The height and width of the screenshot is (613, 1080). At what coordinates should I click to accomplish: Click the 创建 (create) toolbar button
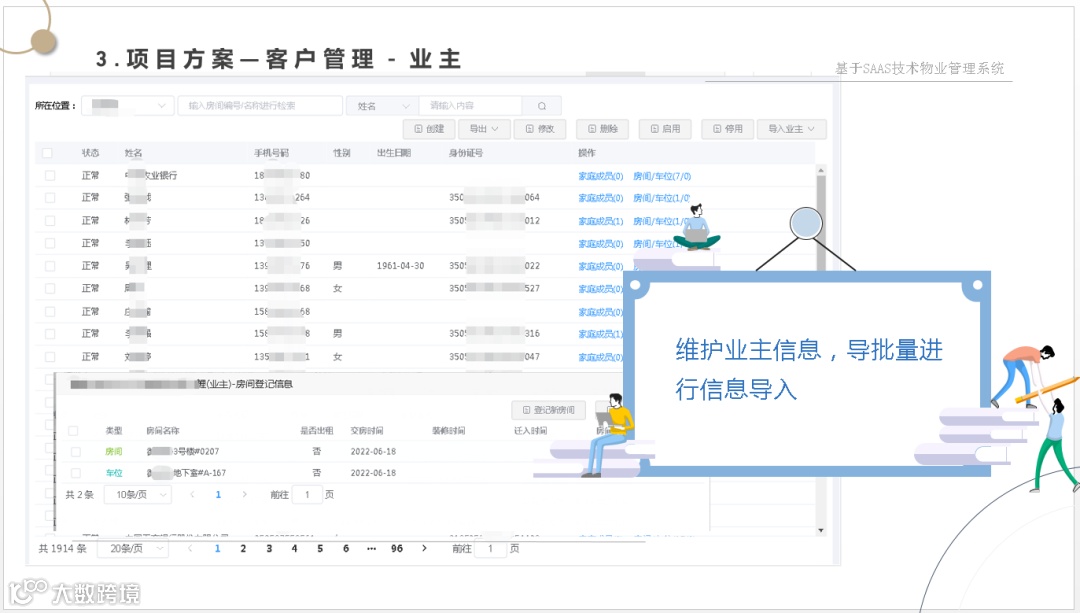click(x=429, y=129)
